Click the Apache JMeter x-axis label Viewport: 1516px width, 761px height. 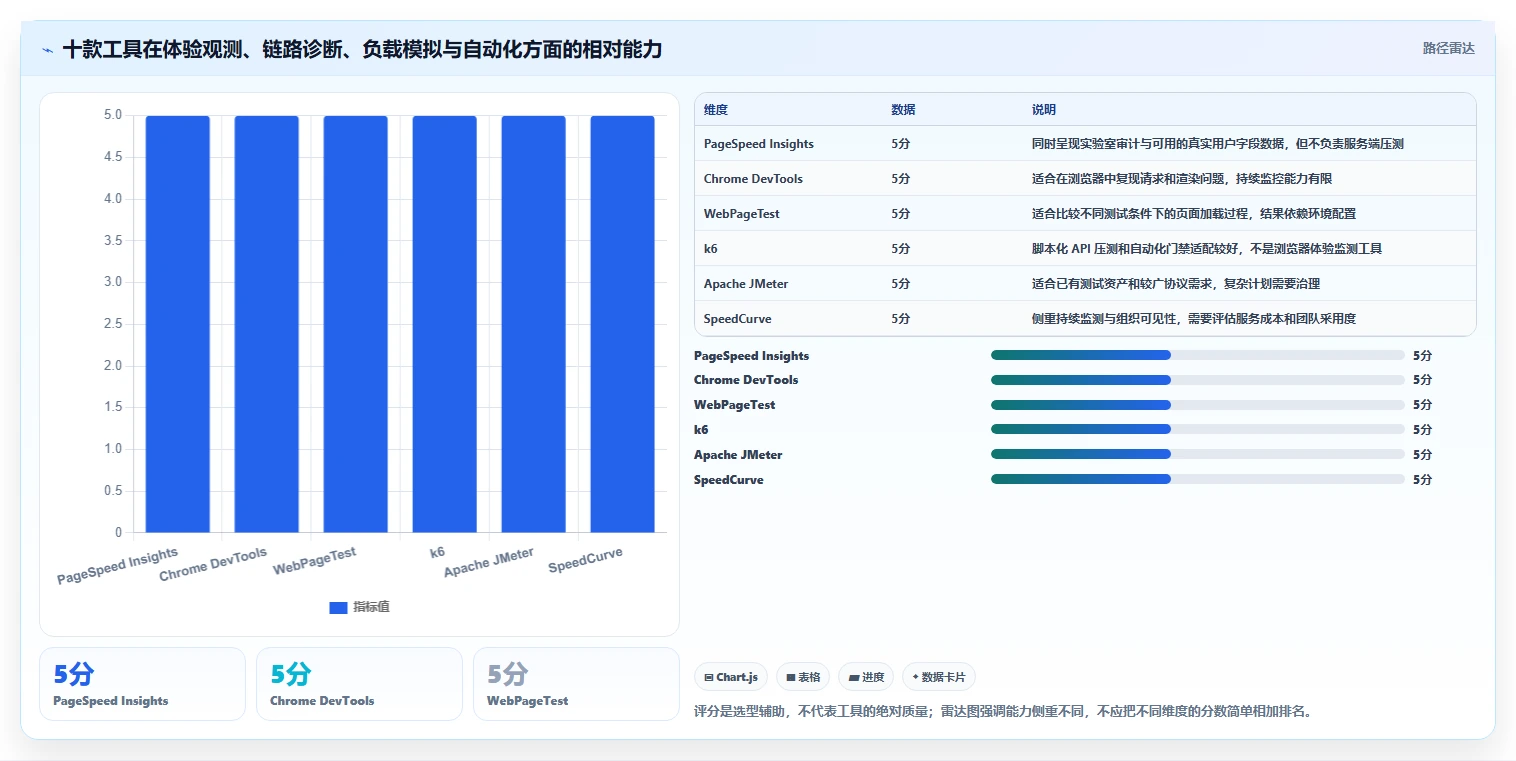tap(489, 562)
